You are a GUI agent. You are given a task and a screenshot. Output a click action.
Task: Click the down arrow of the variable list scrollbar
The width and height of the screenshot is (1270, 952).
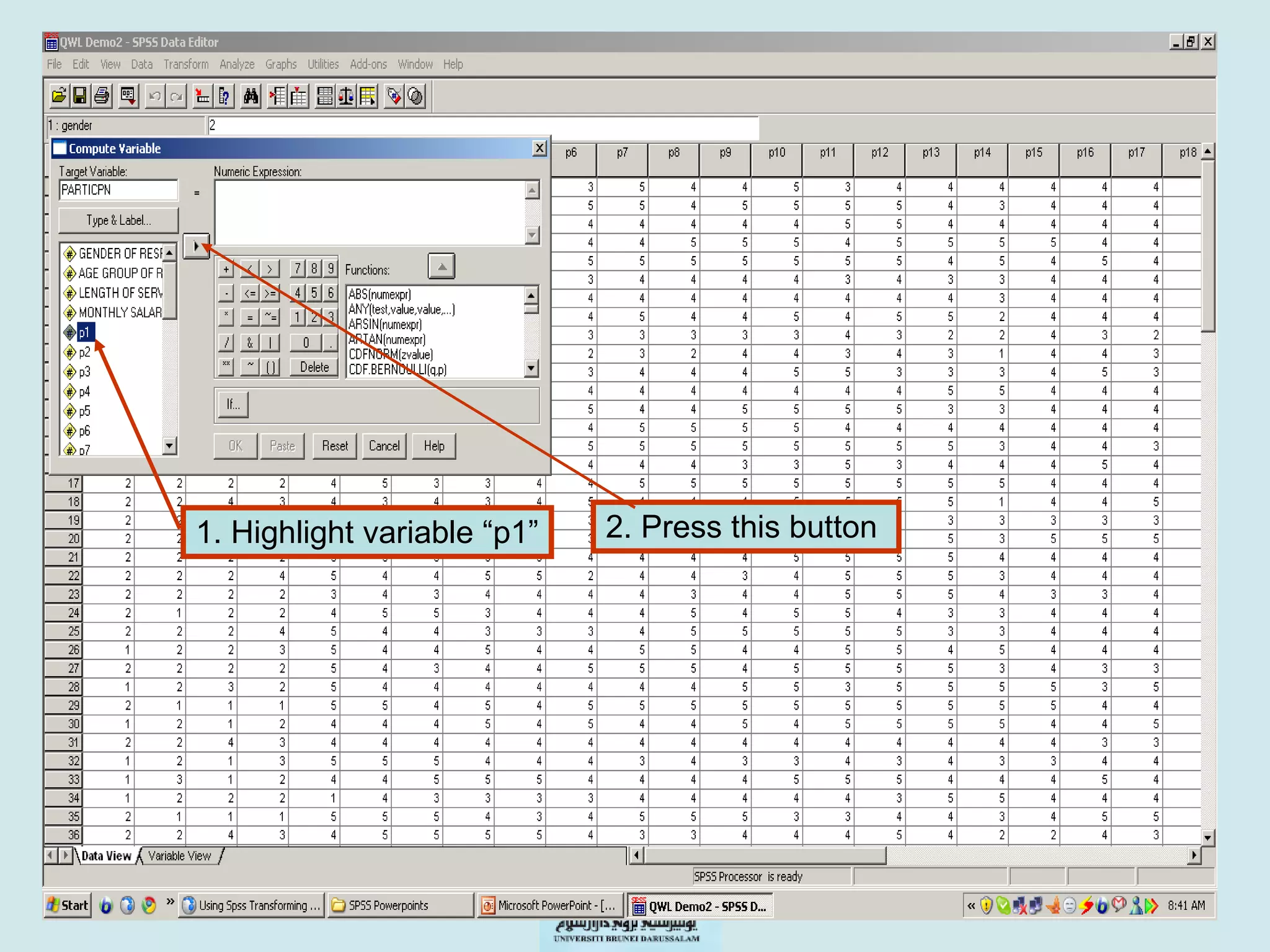(169, 445)
